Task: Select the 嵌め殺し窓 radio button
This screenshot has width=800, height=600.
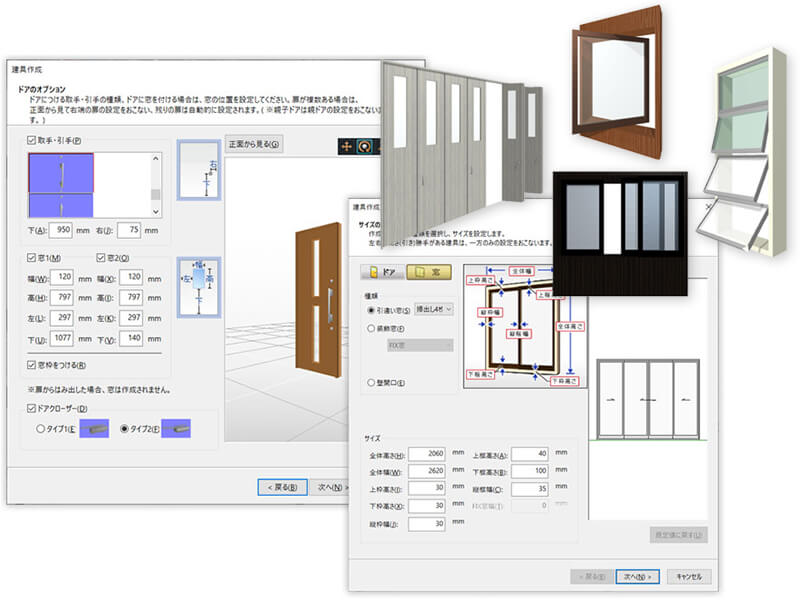Action: click(x=373, y=328)
